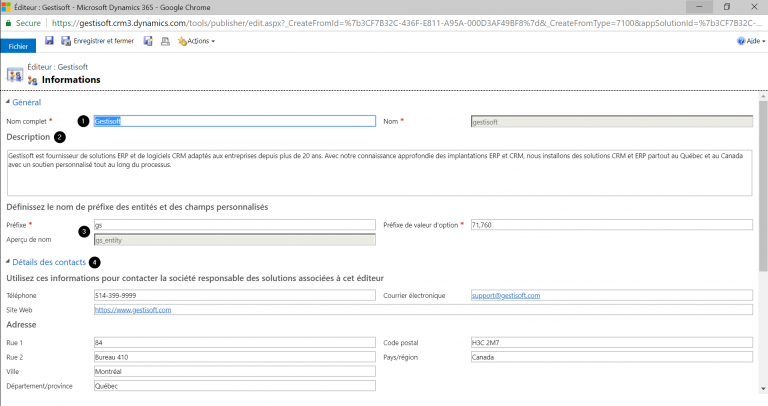Click the Nom field containing gestisoft
This screenshot has width=768, height=406.
612,121
